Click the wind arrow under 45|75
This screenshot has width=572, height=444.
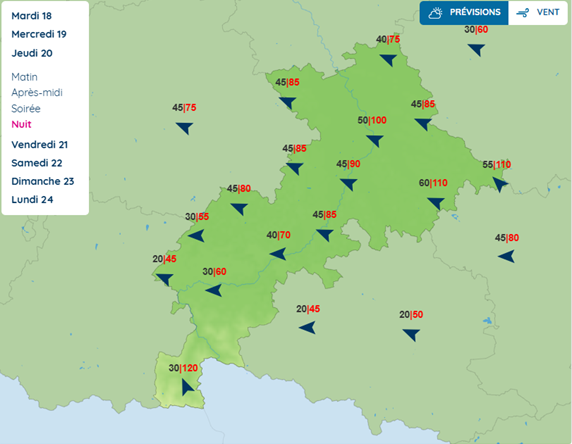coord(185,128)
